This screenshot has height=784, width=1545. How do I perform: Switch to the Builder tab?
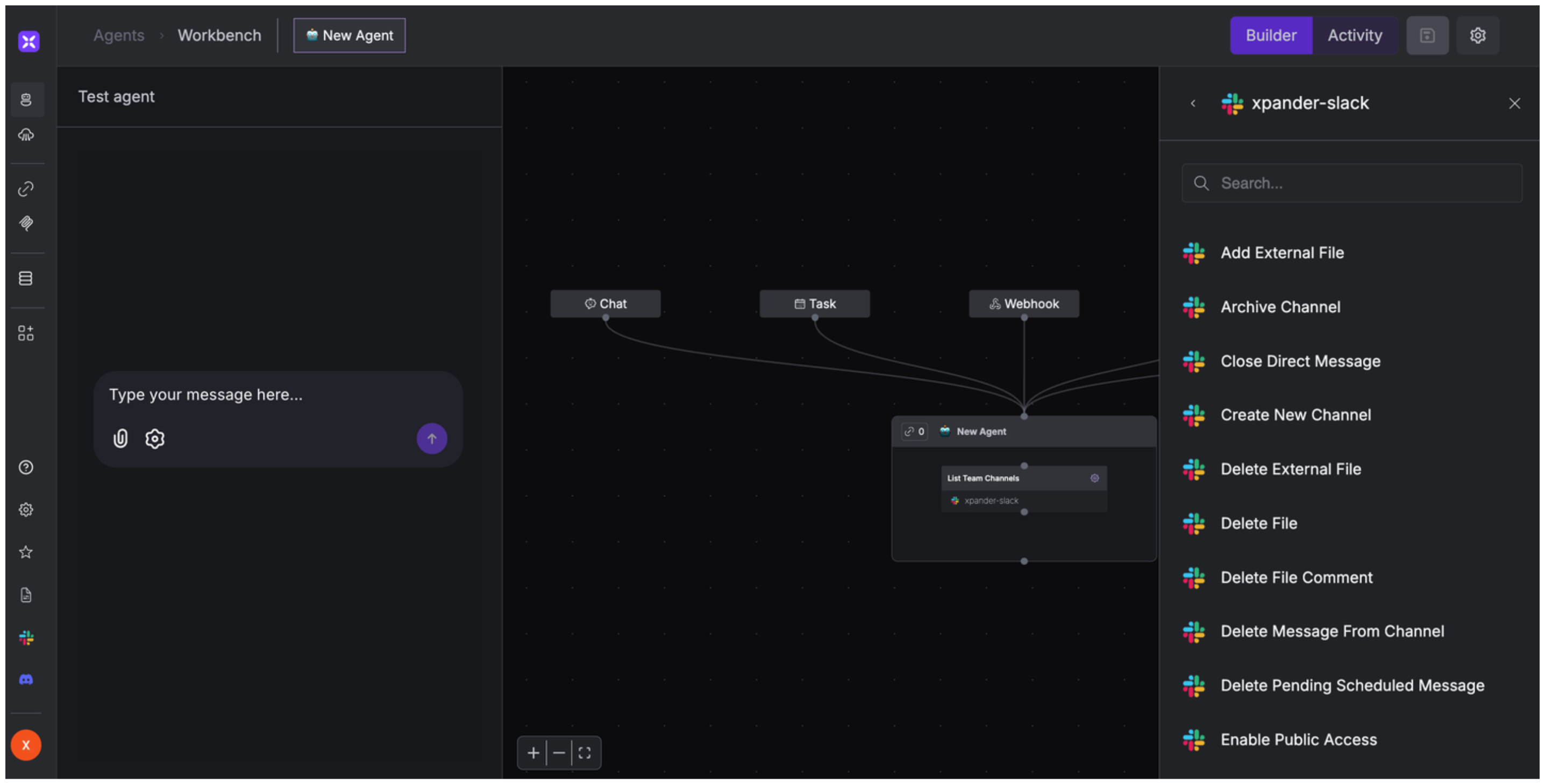pyautogui.click(x=1270, y=35)
